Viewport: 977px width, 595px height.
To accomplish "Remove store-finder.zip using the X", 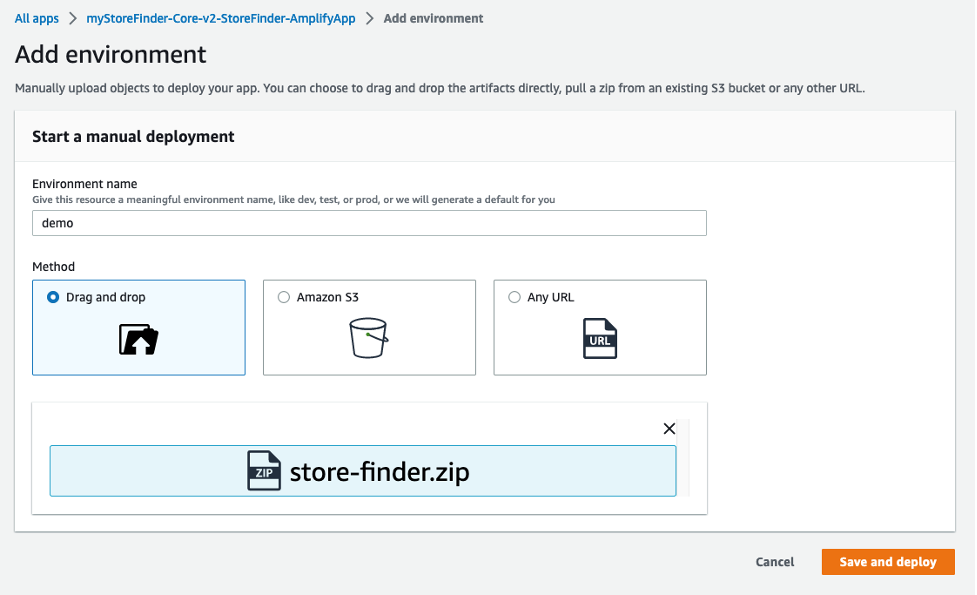I will pyautogui.click(x=669, y=428).
